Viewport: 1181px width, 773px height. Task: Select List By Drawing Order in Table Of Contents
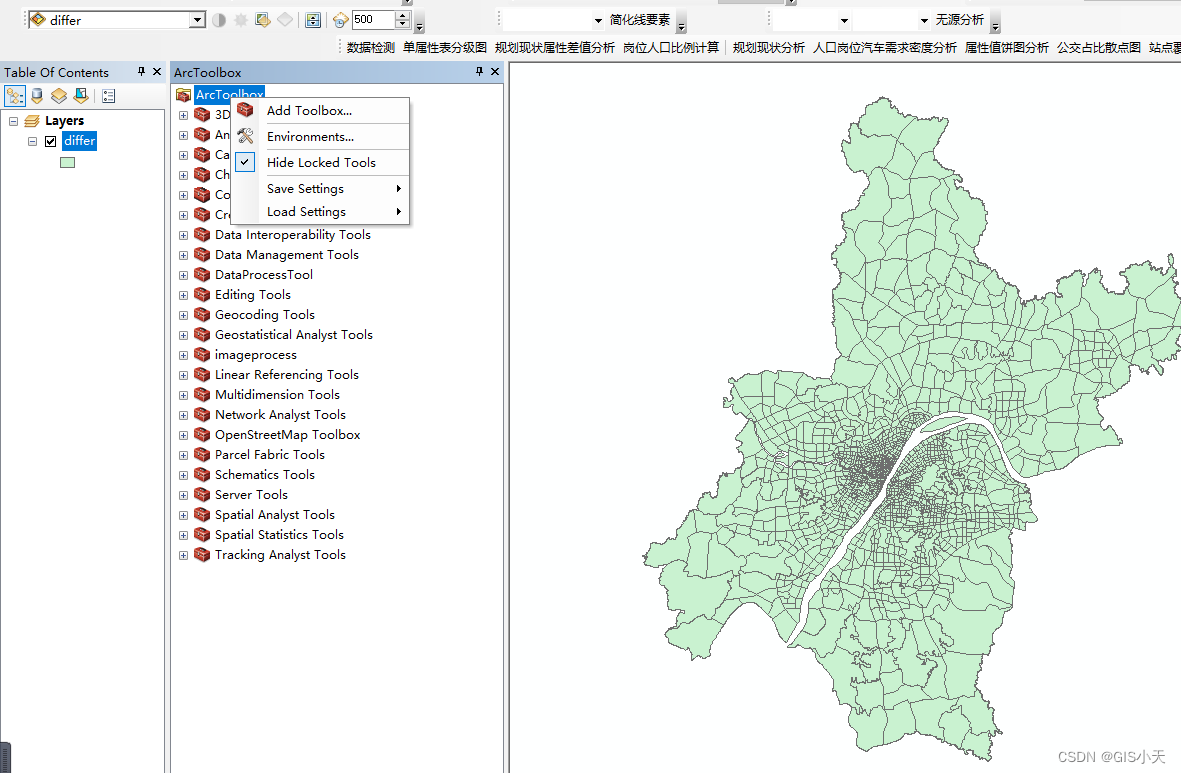[x=15, y=95]
